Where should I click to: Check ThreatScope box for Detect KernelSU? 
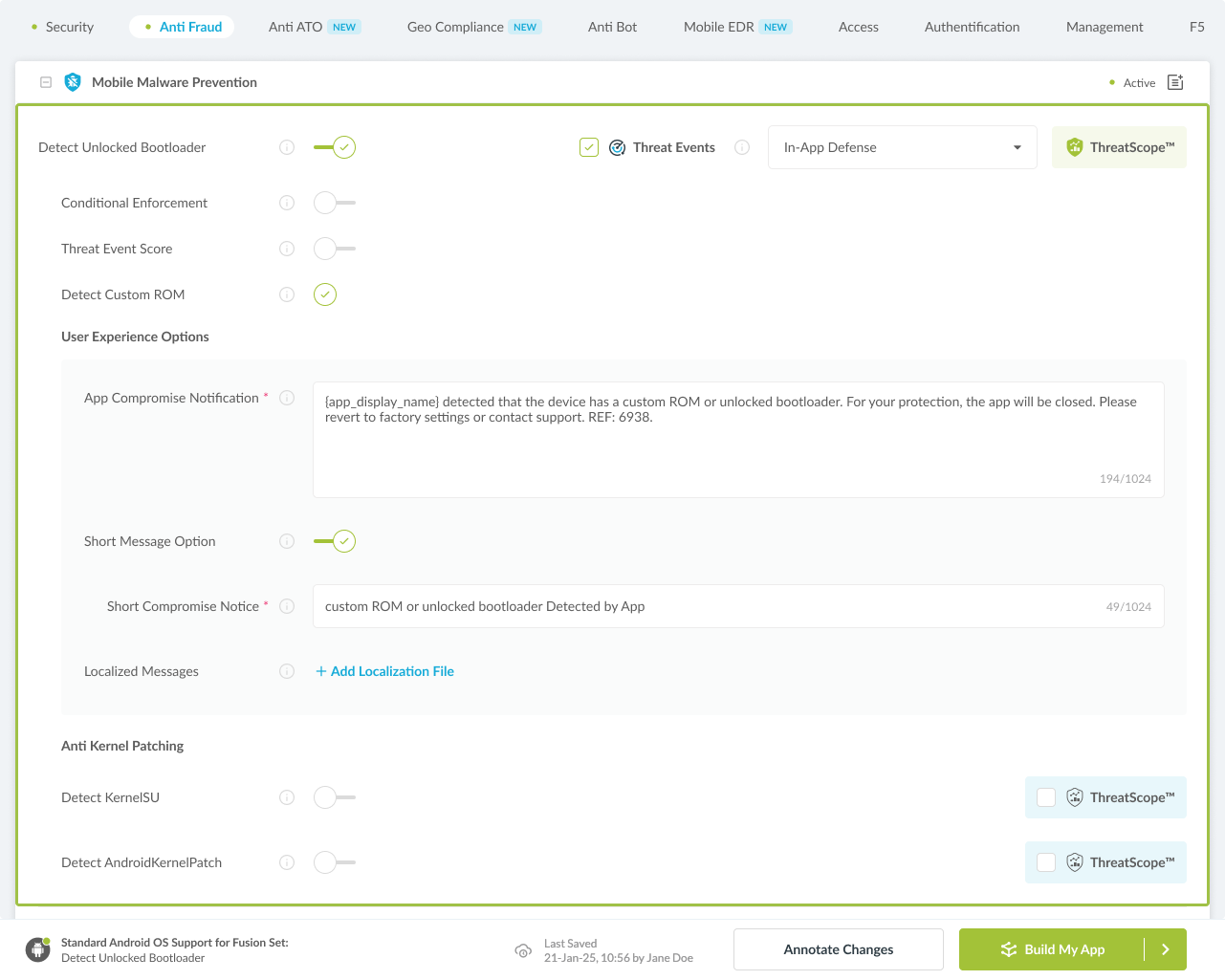click(1046, 797)
